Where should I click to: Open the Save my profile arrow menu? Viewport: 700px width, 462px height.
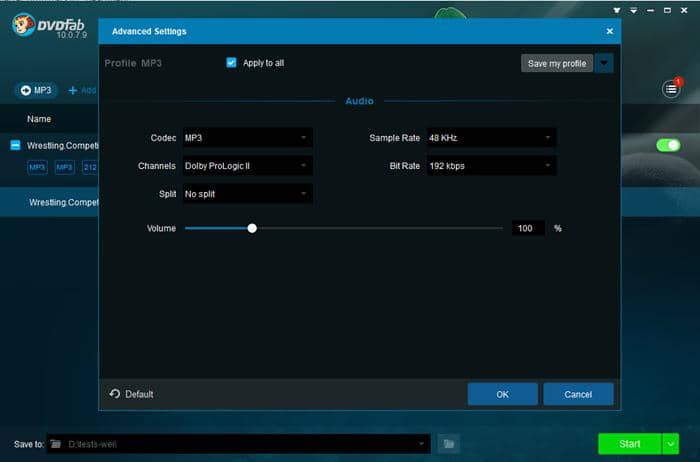pos(604,63)
